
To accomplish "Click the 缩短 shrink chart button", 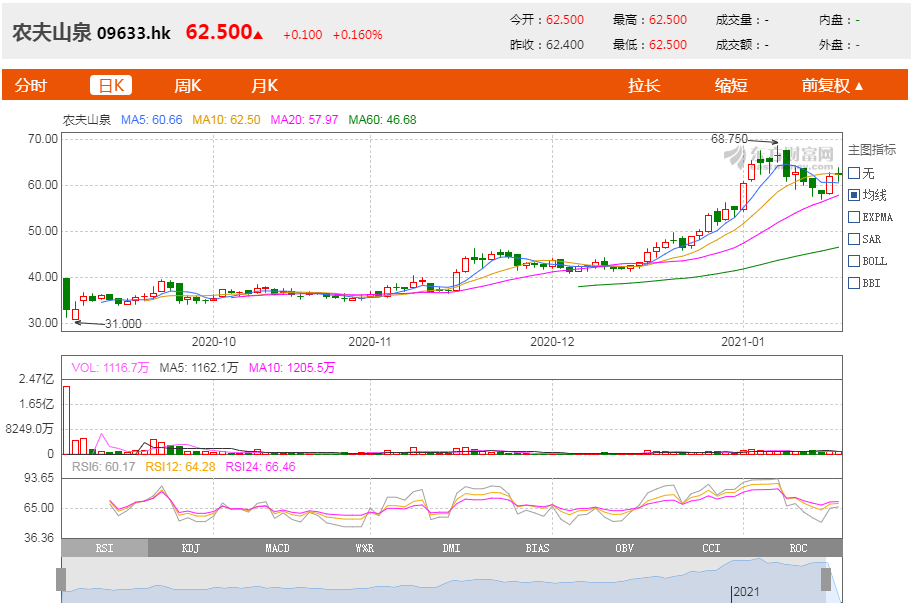I will point(731,85).
